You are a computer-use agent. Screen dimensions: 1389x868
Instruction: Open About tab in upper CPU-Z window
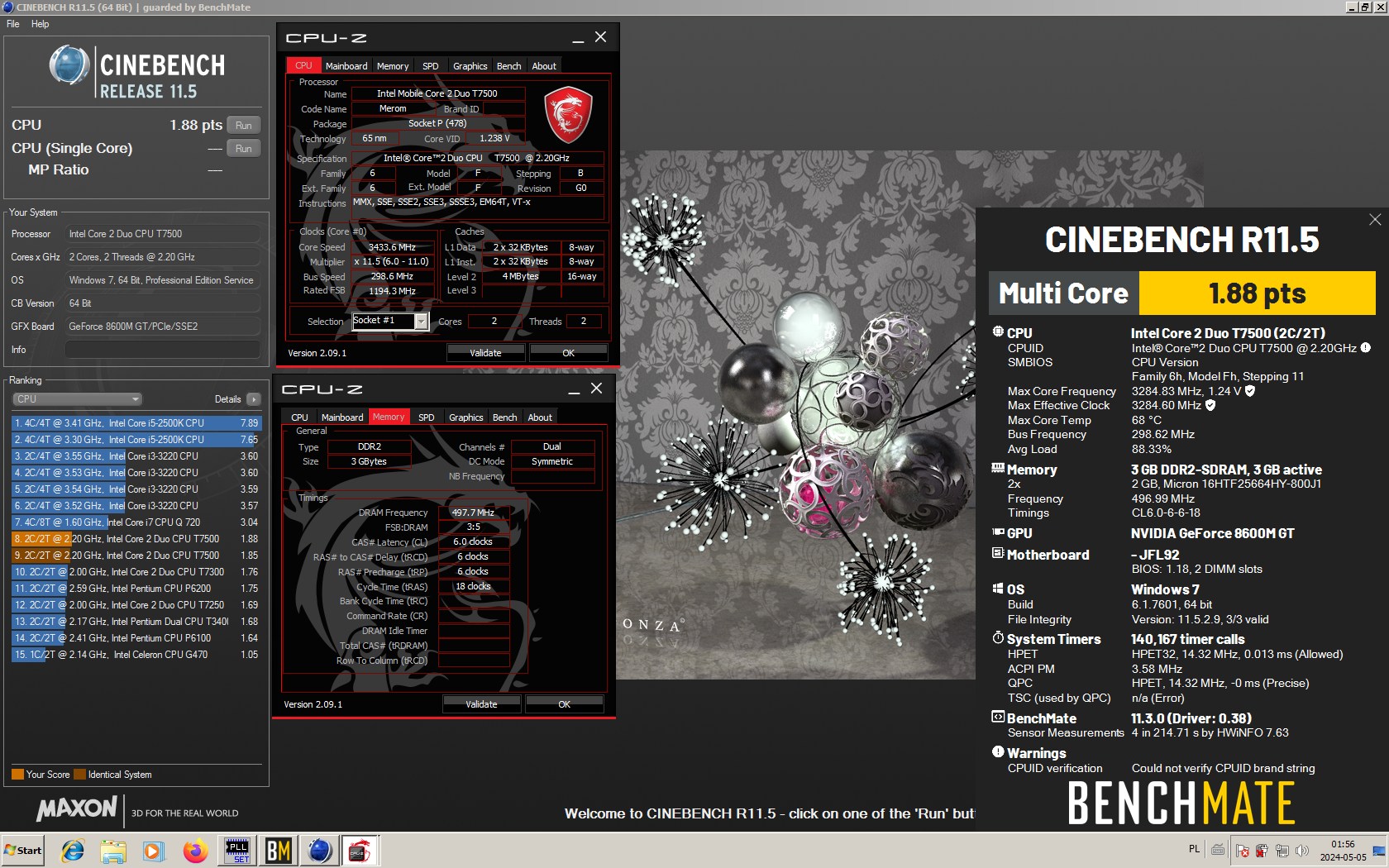tap(544, 66)
